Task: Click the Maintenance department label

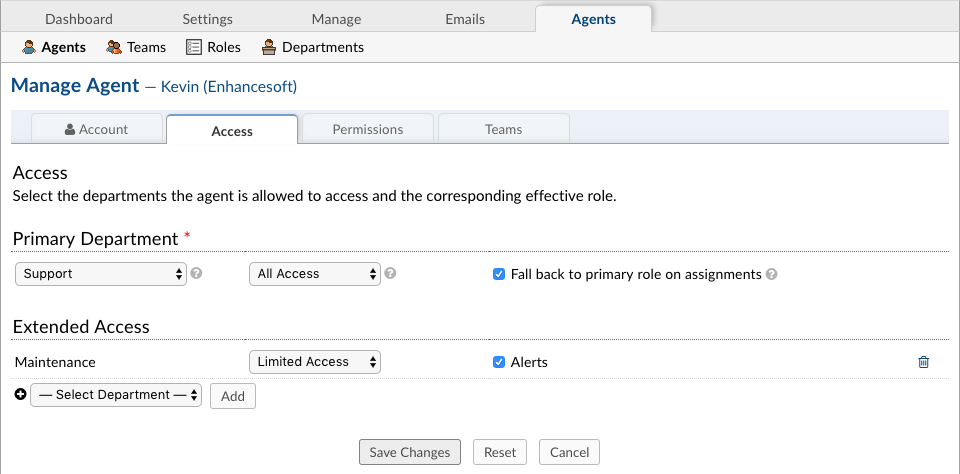Action: [x=55, y=362]
